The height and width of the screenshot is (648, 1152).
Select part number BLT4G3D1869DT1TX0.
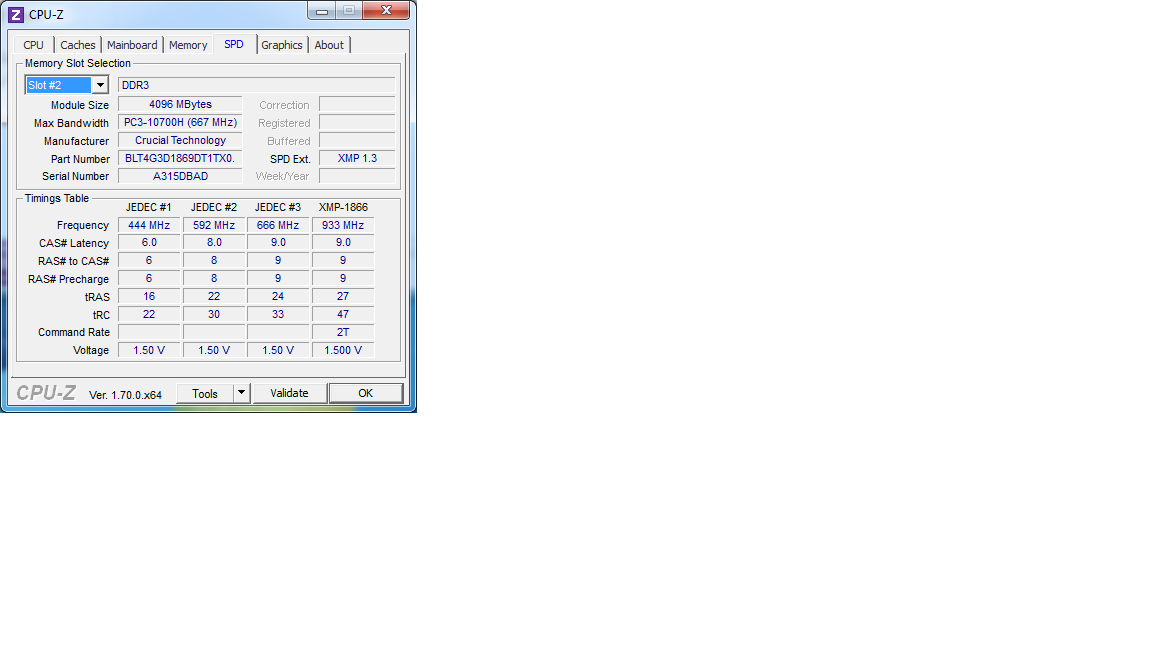(x=180, y=158)
